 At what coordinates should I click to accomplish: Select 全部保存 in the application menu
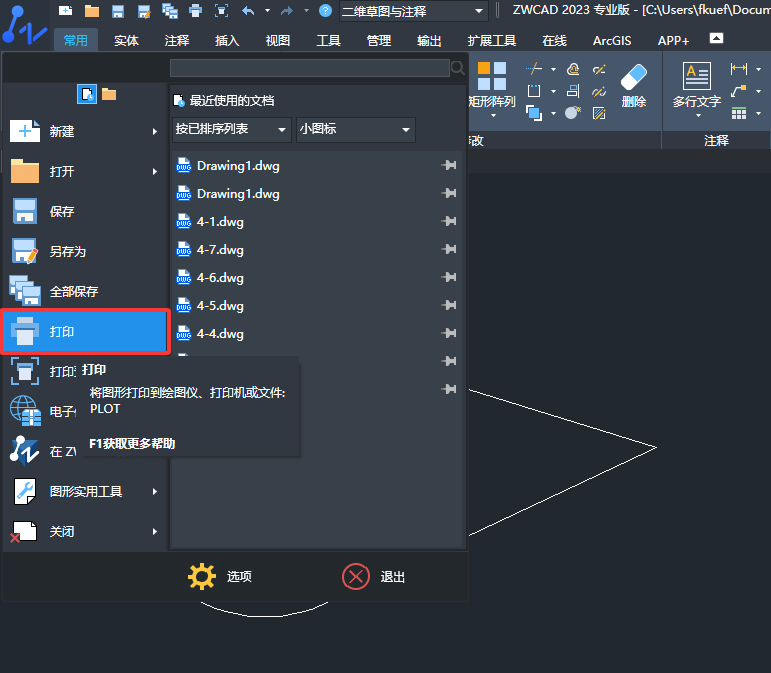[85, 291]
